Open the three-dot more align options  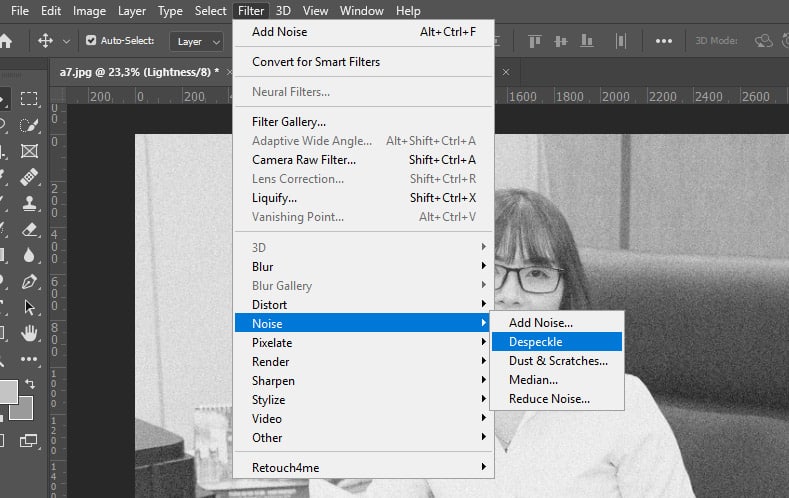663,41
